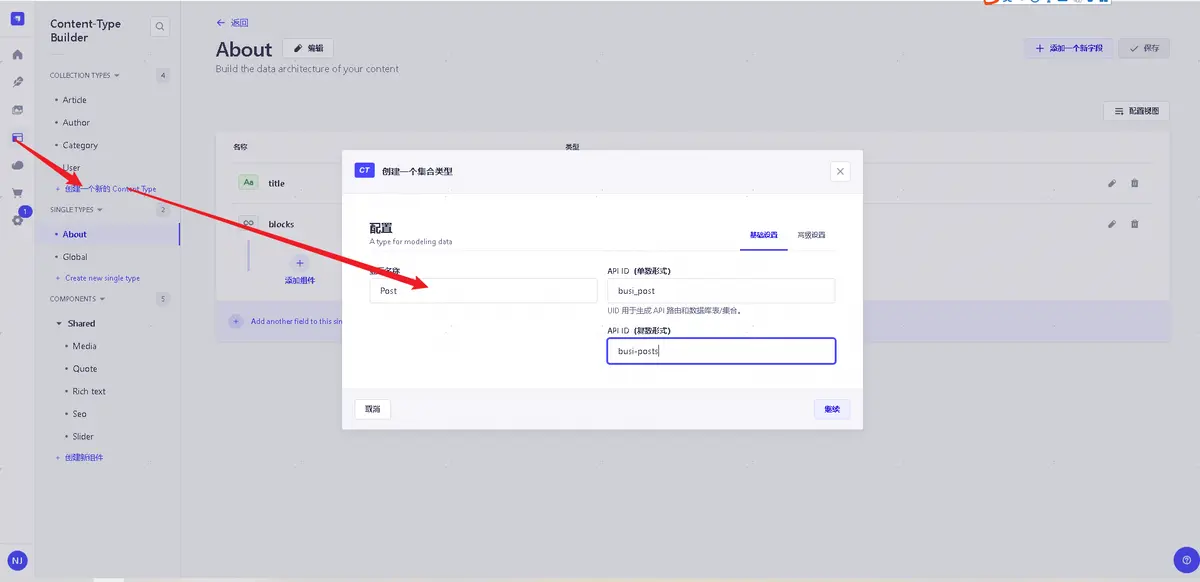Click the pencil icon in the blocks row
This screenshot has height=582, width=1200.
point(1111,224)
